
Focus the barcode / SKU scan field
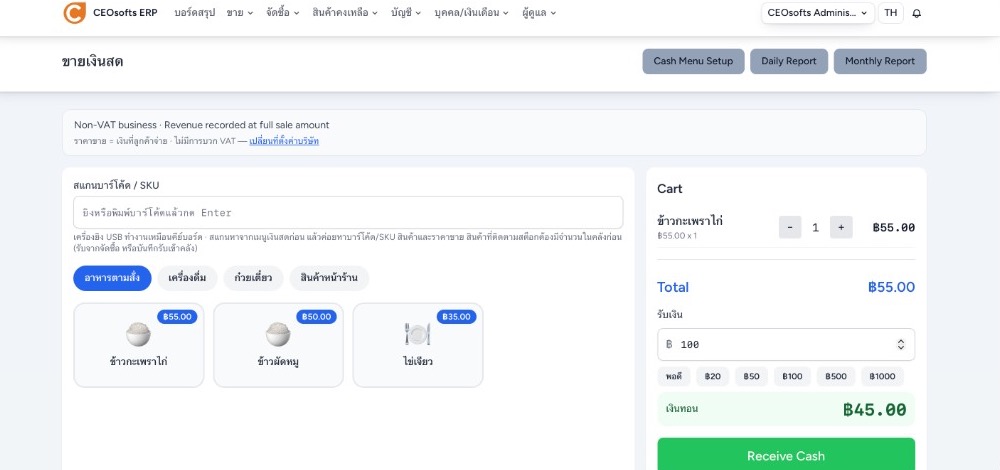[x=348, y=212]
